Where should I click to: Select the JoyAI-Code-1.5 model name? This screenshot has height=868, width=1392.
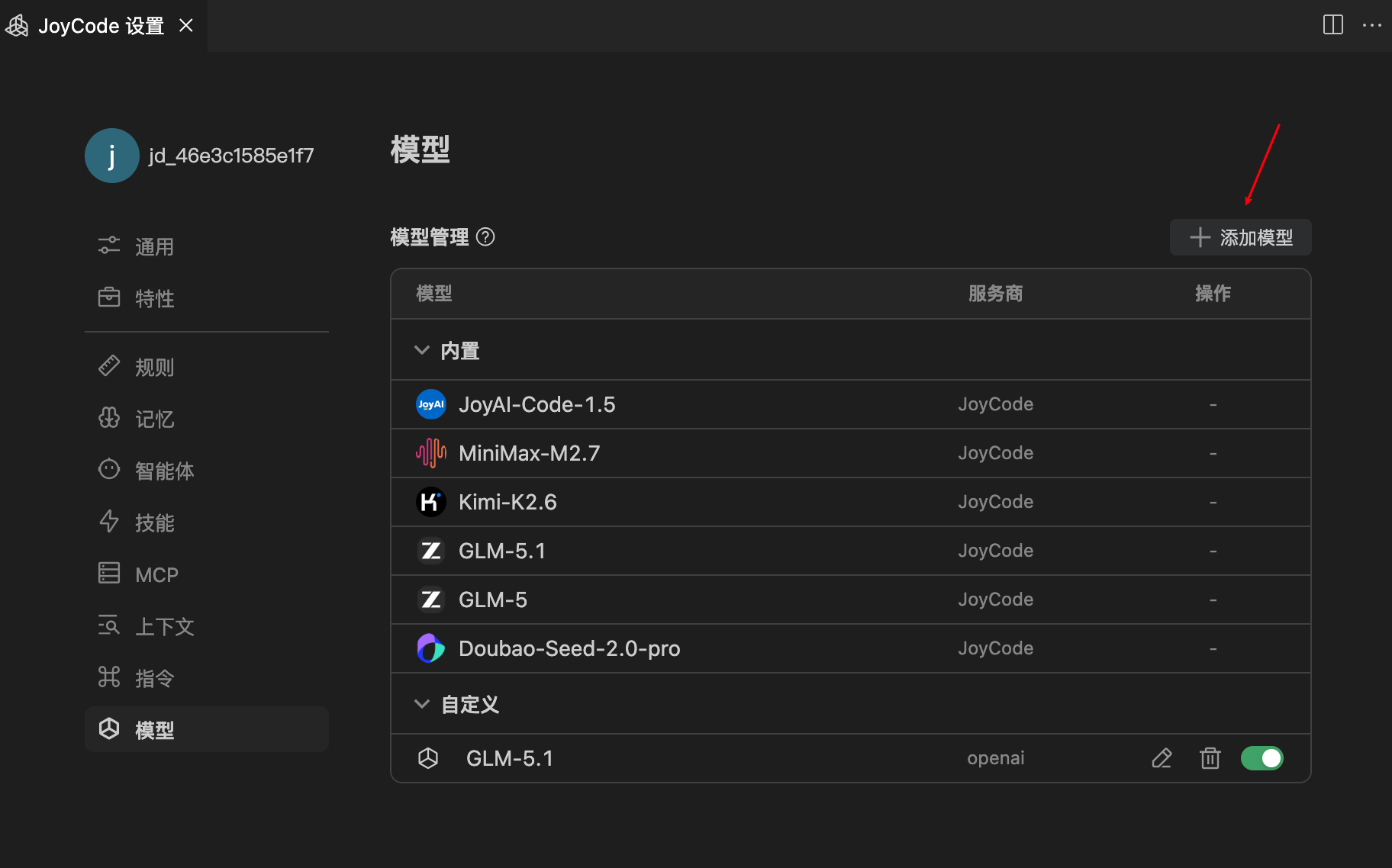click(536, 404)
